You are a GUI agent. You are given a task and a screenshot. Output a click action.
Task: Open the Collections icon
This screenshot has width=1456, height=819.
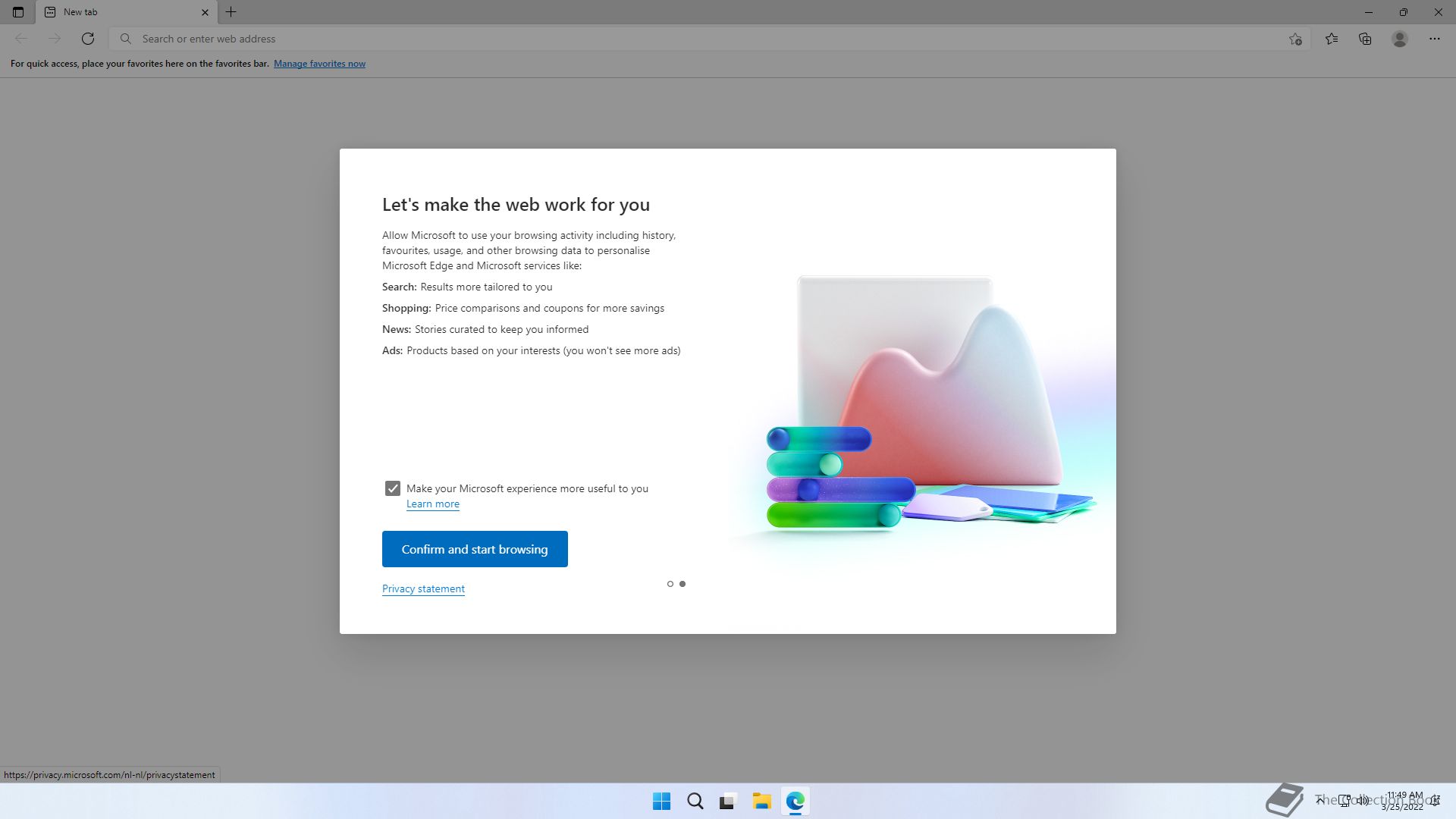(1365, 39)
